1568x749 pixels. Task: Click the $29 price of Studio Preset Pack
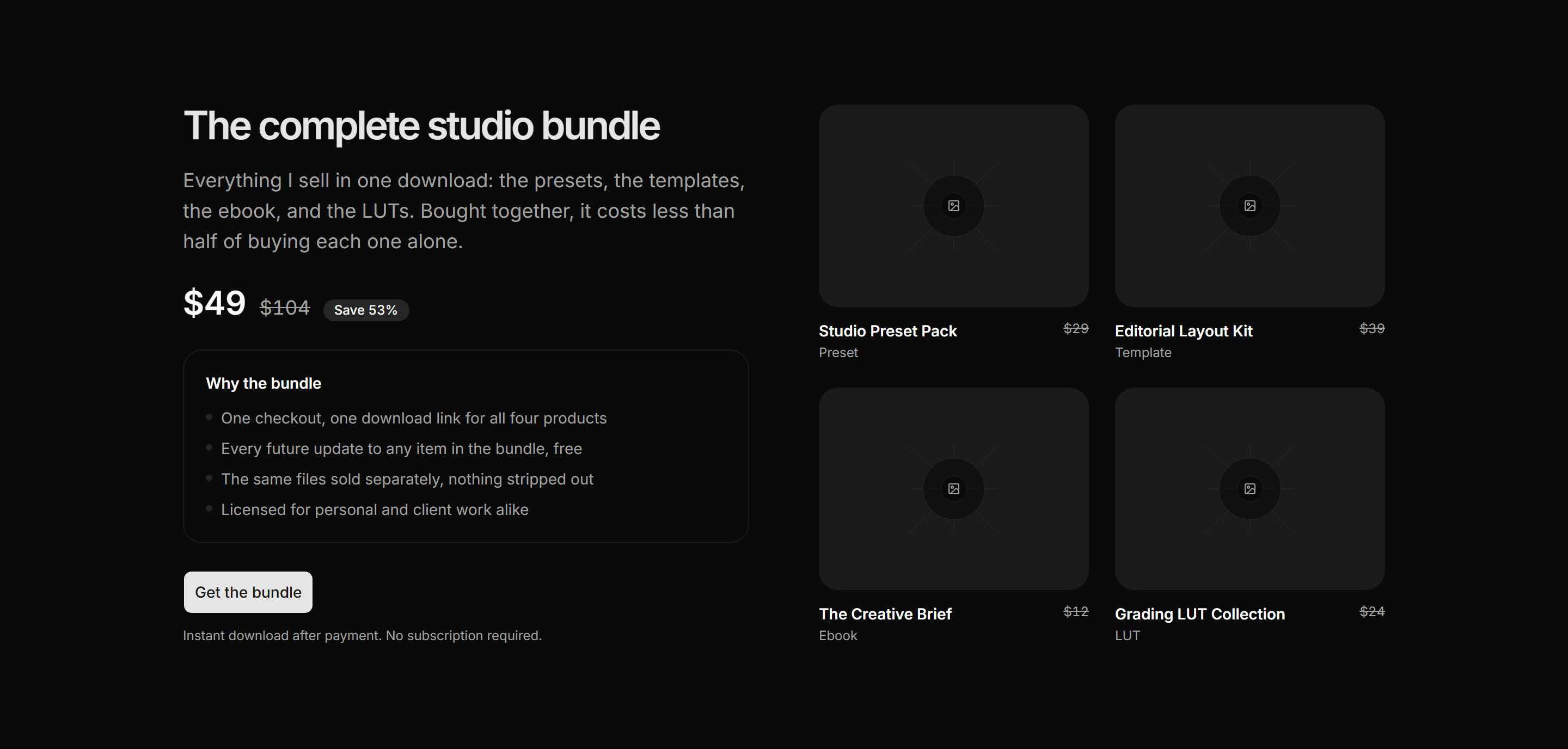[1076, 329]
